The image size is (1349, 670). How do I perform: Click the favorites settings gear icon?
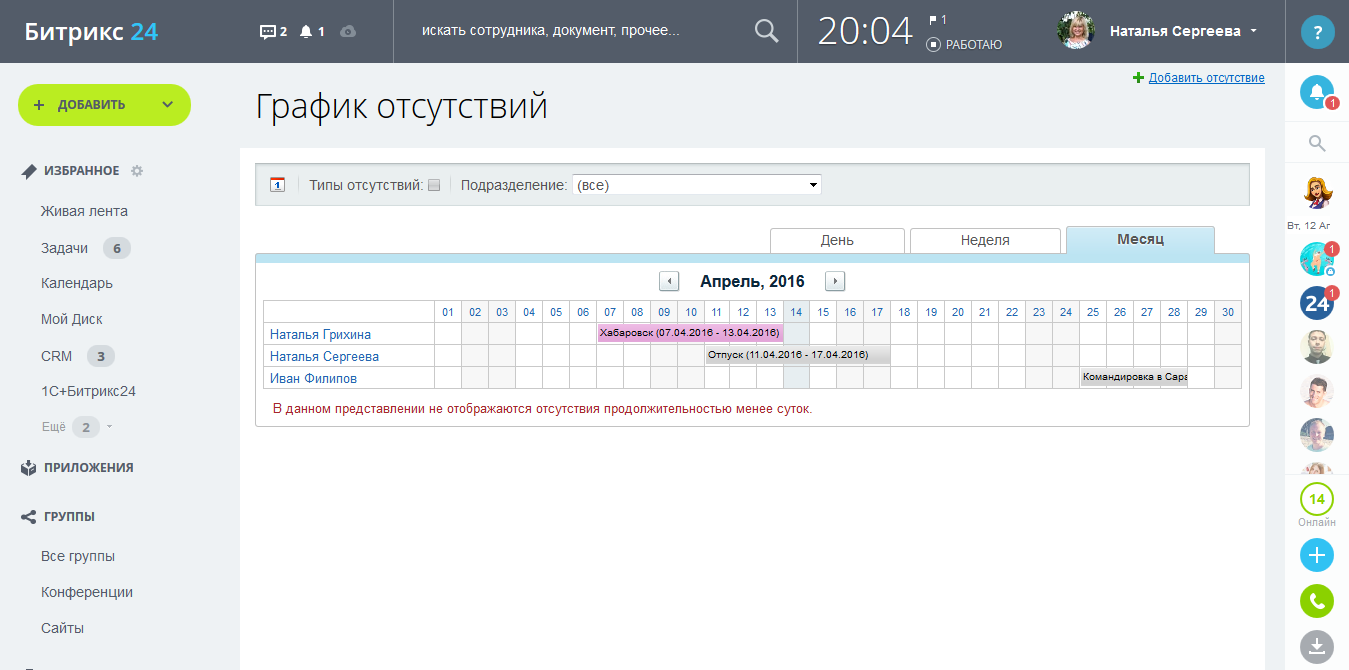(x=137, y=171)
